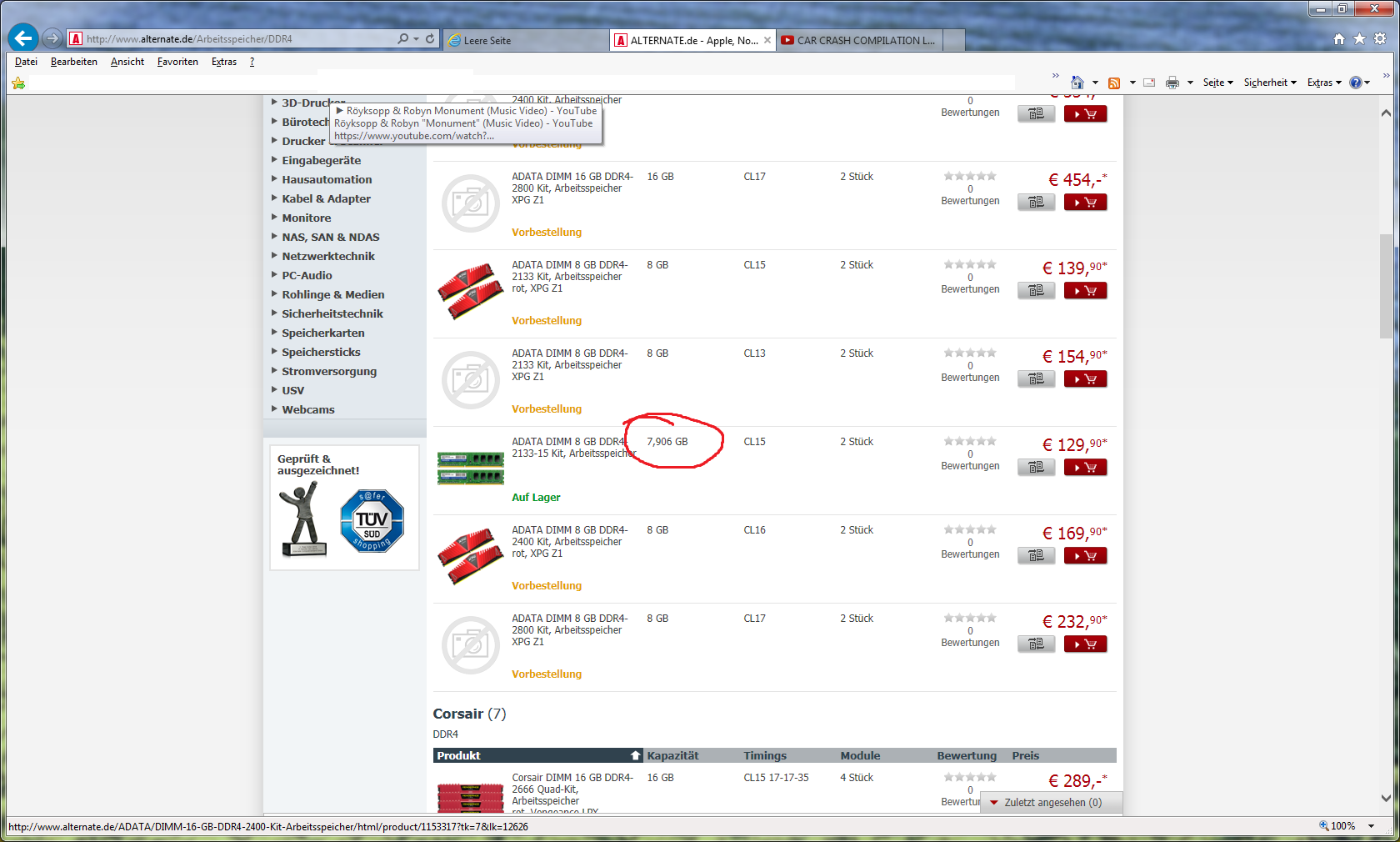Expand the Monitore category
Viewport: 1400px width, 842px height.
point(274,218)
